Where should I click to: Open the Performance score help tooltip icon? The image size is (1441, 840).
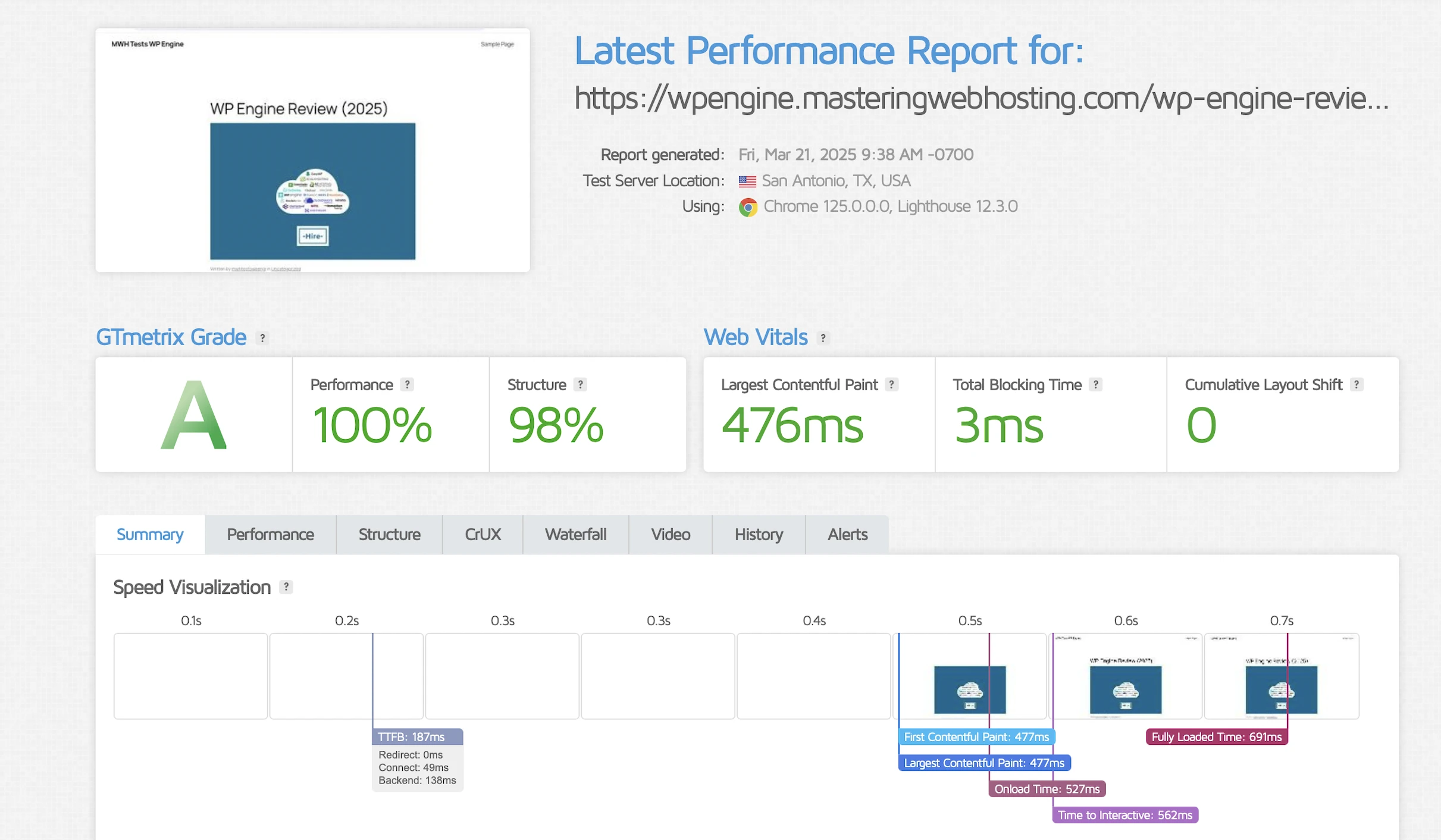[407, 384]
